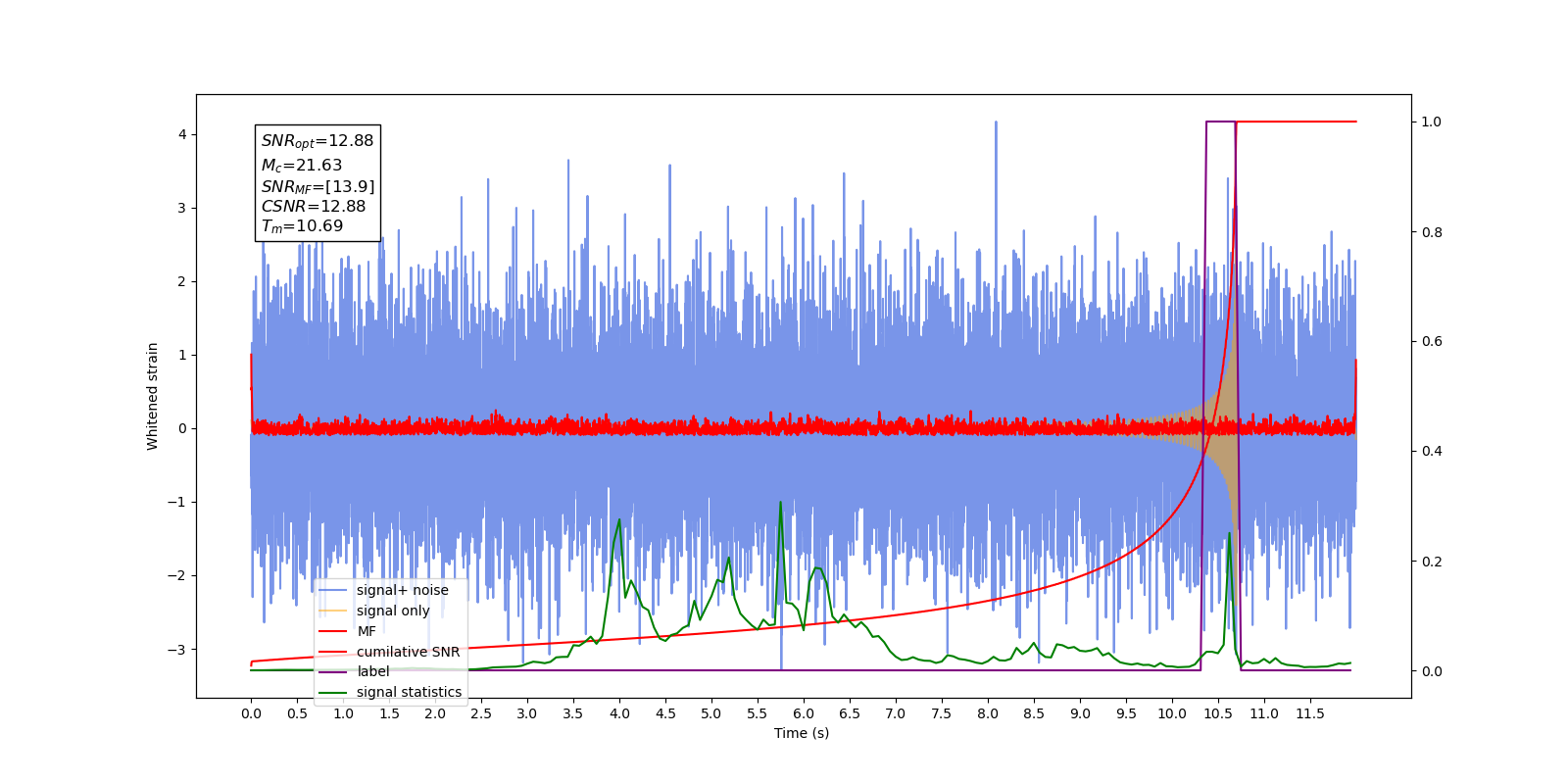Click the x-axis tick label 8.0

point(988,713)
